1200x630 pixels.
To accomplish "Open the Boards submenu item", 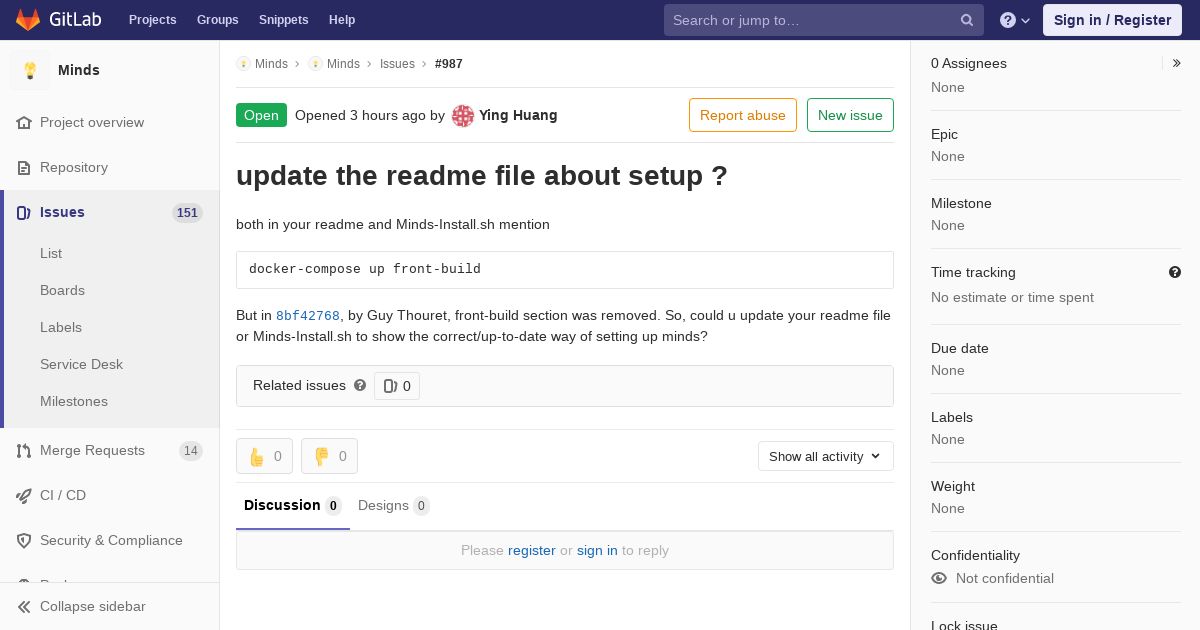I will [62, 291].
